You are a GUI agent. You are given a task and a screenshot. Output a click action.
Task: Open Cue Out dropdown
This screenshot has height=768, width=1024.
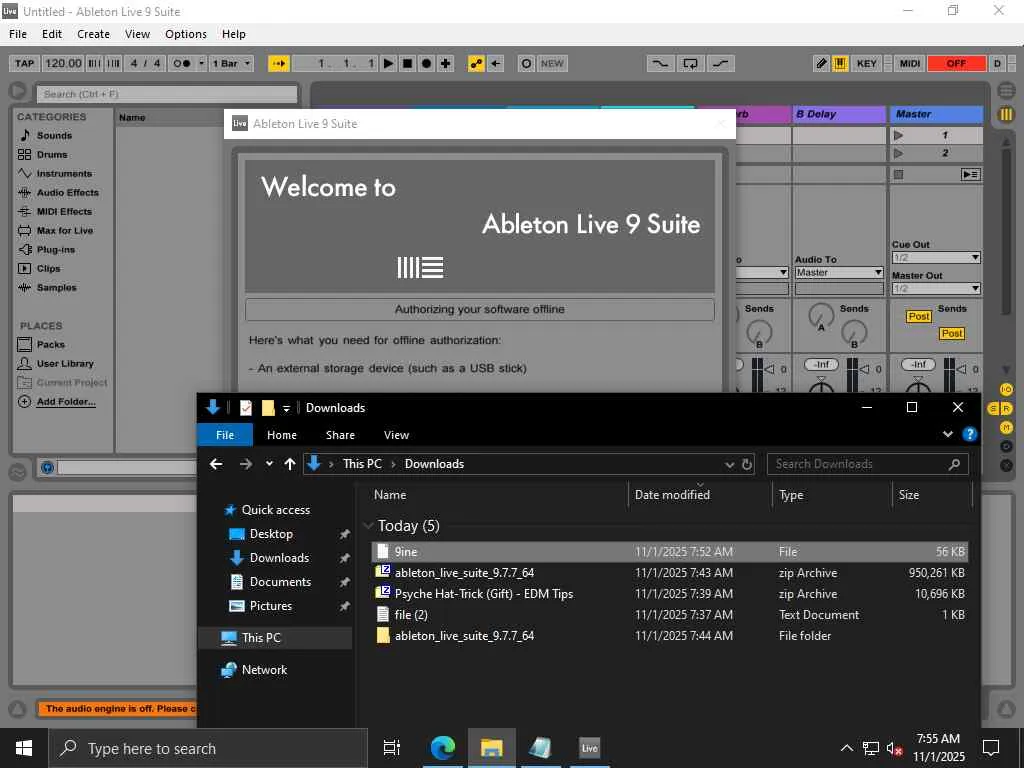pyautogui.click(x=936, y=257)
